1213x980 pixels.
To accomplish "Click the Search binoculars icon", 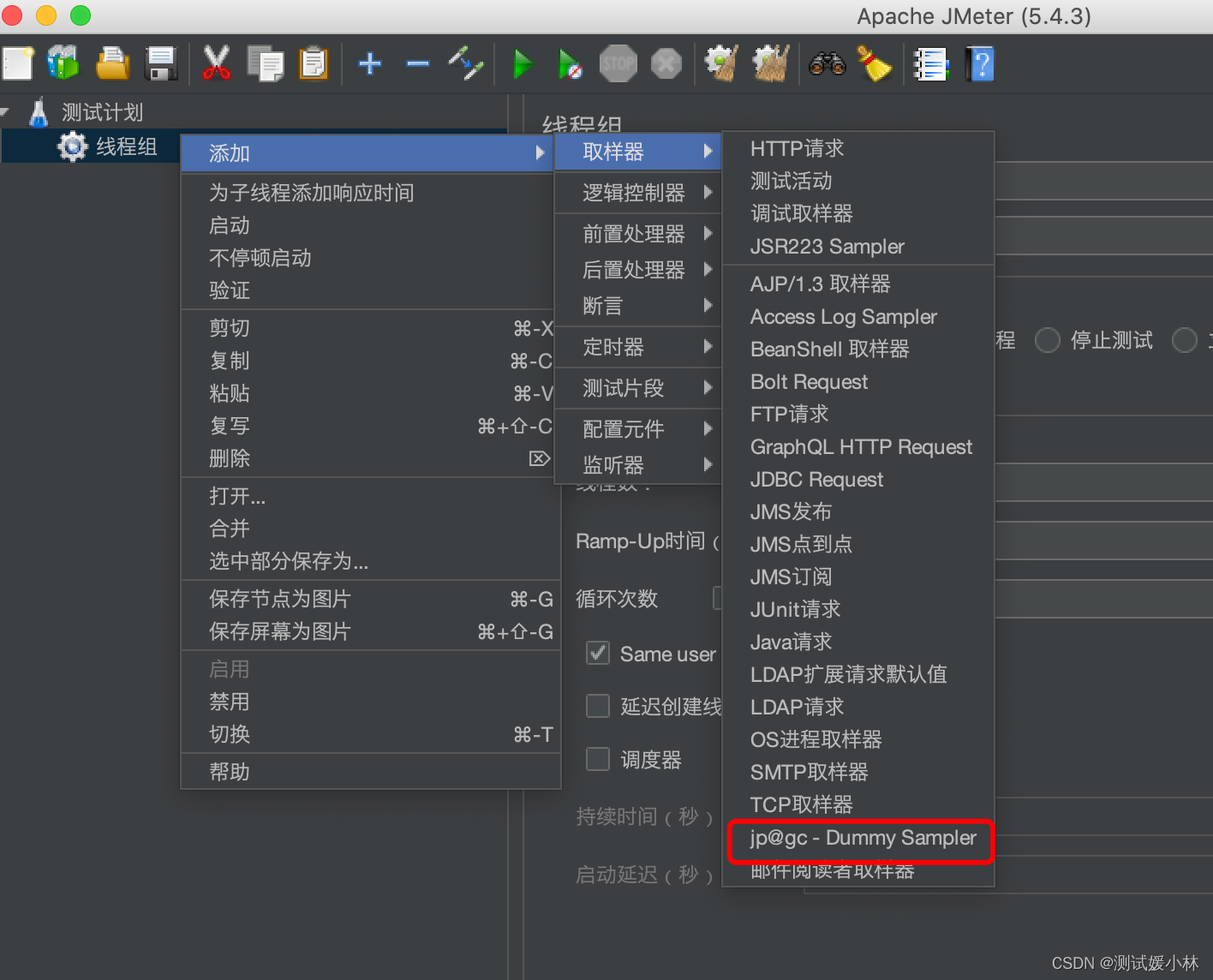I will coord(828,64).
